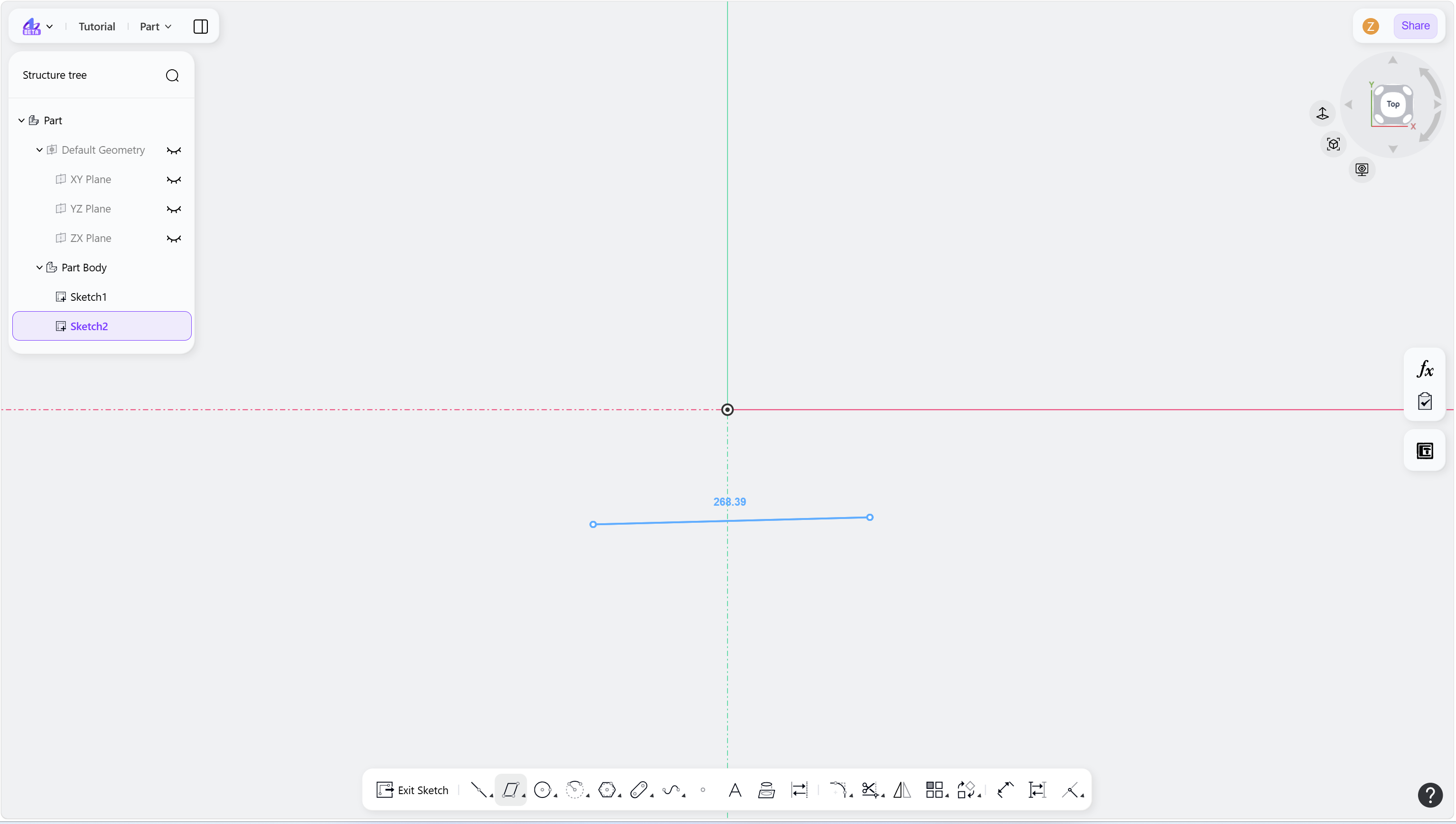Rotate view down with bottom arrow
Screen dimensions: 1456x824
pyautogui.click(x=1392, y=149)
